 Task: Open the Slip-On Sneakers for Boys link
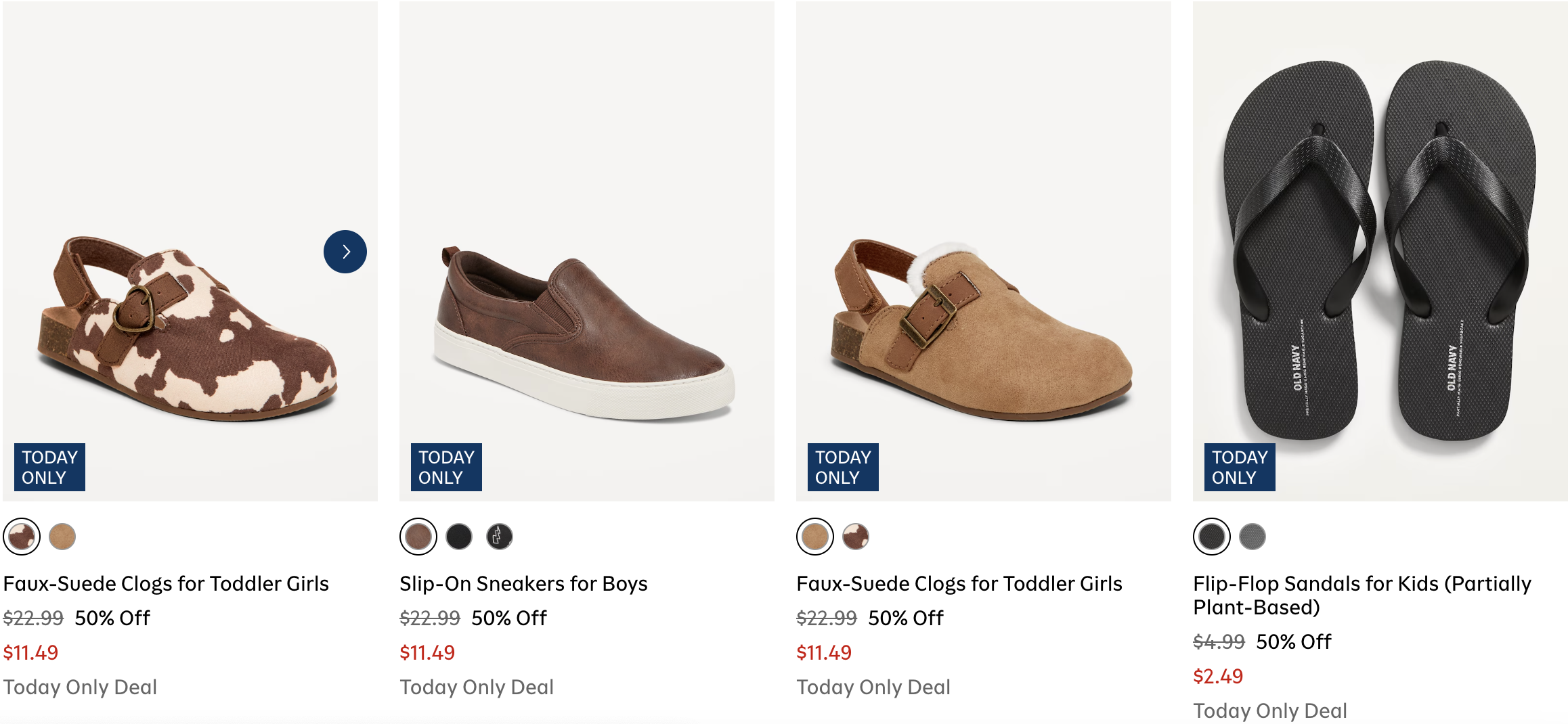click(x=523, y=583)
